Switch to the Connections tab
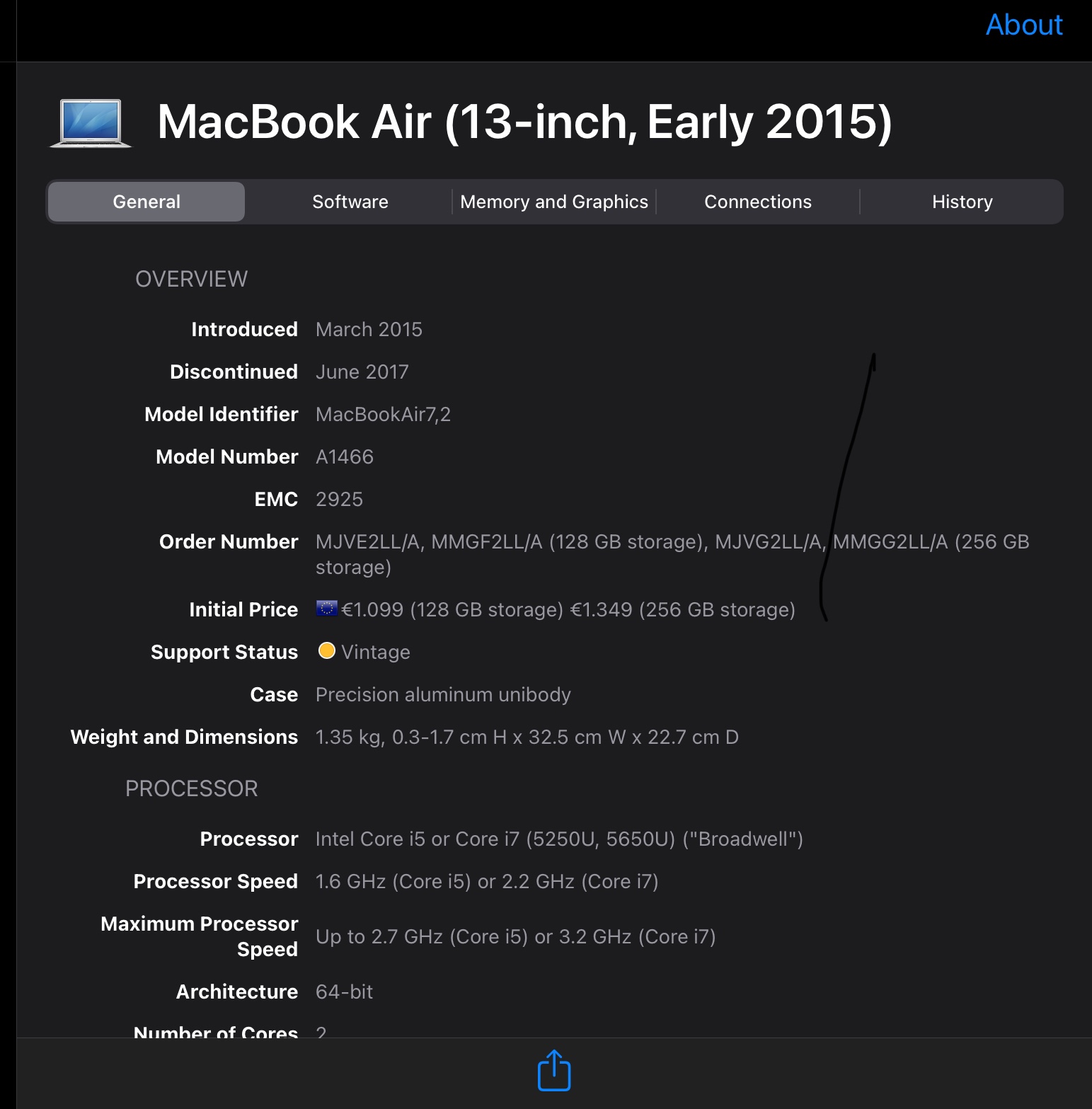Image resolution: width=1092 pixels, height=1109 pixels. [758, 202]
